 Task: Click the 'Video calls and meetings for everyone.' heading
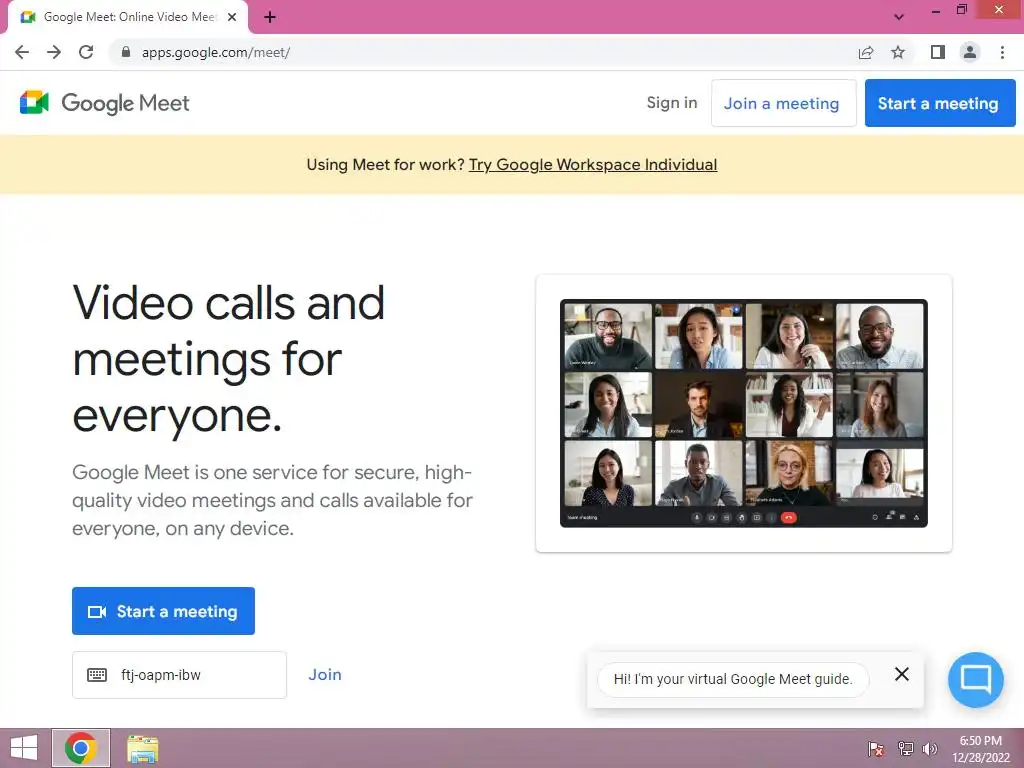coord(229,359)
